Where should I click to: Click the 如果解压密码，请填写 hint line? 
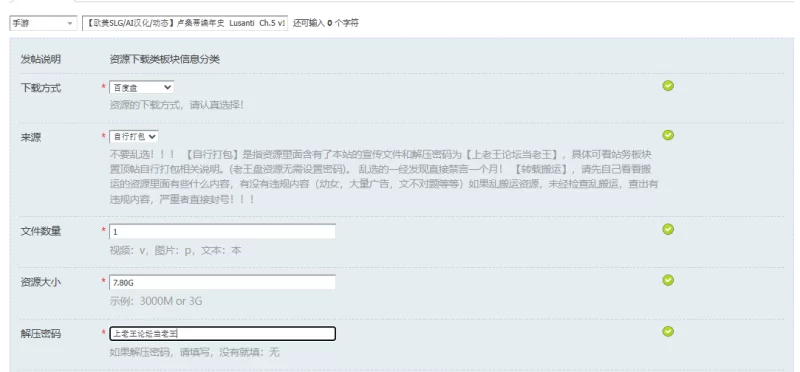point(194,352)
